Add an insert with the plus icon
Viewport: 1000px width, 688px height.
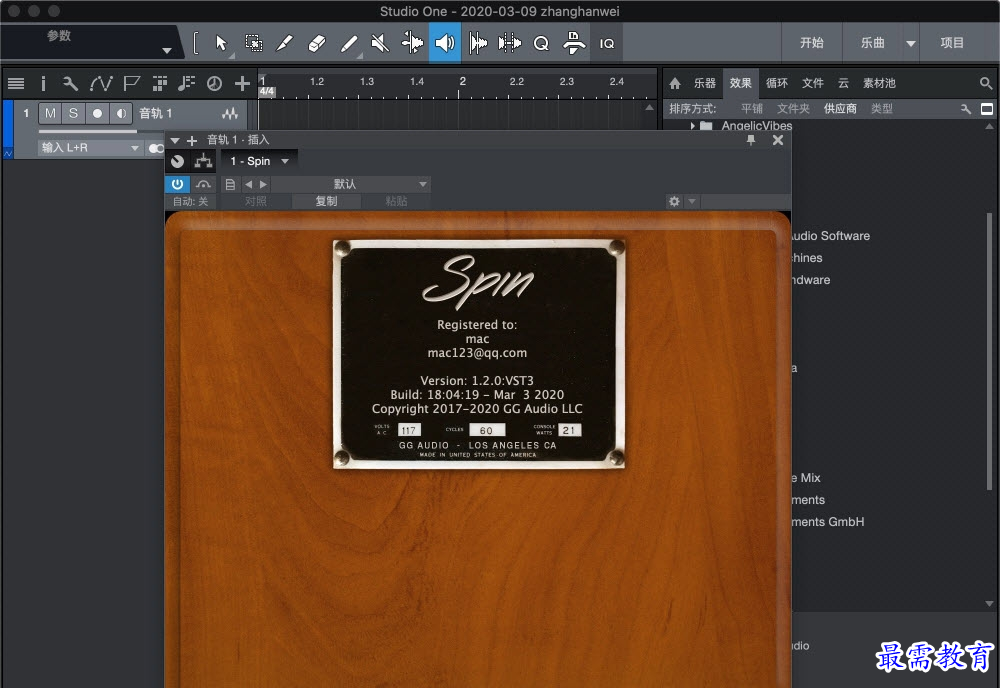pos(192,140)
